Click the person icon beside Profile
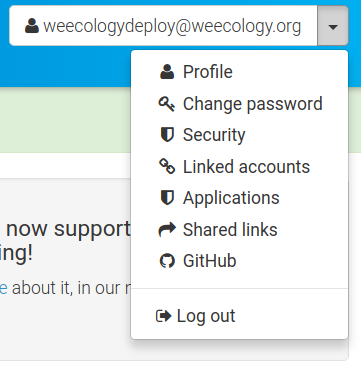Image resolution: width=361 pixels, height=365 pixels. tap(167, 72)
